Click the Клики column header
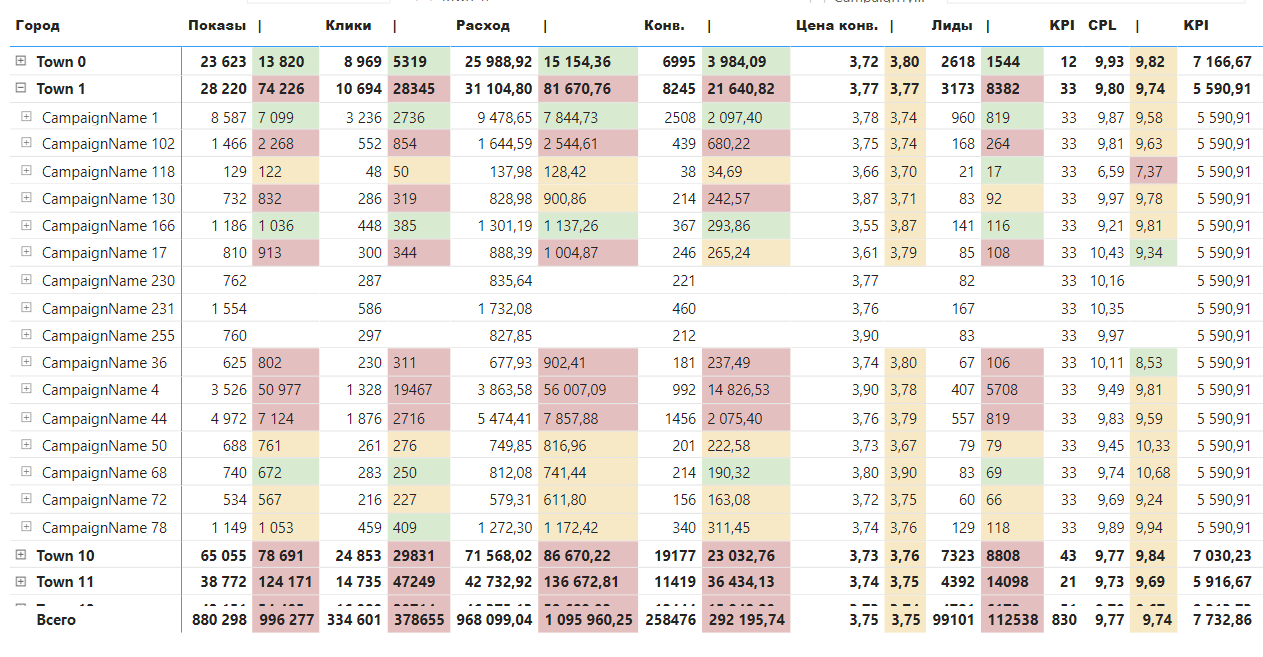The height and width of the screenshot is (657, 1263). pyautogui.click(x=348, y=25)
